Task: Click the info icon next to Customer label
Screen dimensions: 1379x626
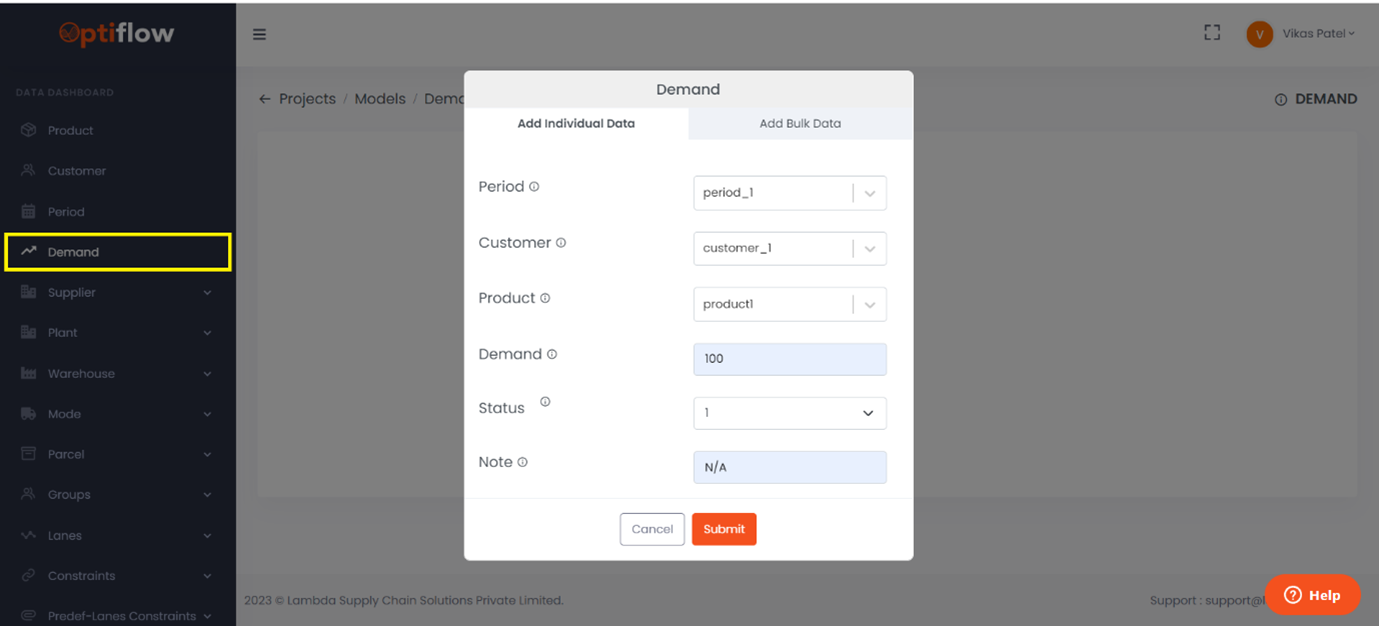Action: (561, 243)
